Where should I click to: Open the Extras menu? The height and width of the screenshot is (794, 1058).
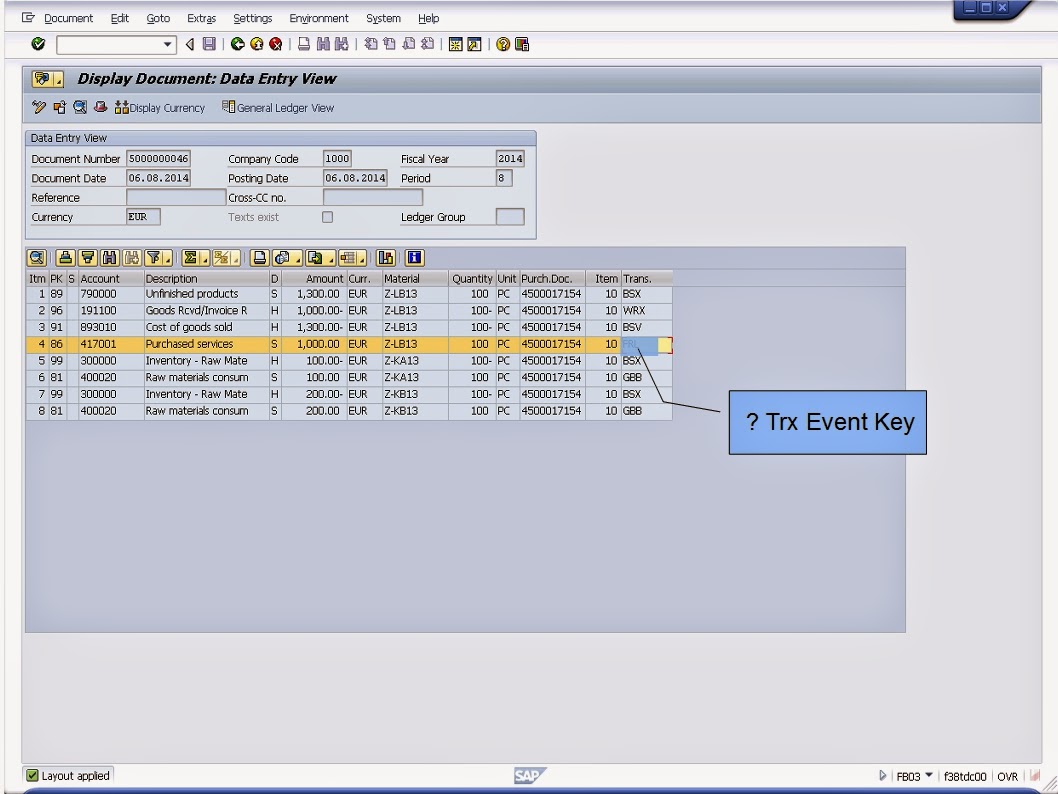click(x=201, y=18)
